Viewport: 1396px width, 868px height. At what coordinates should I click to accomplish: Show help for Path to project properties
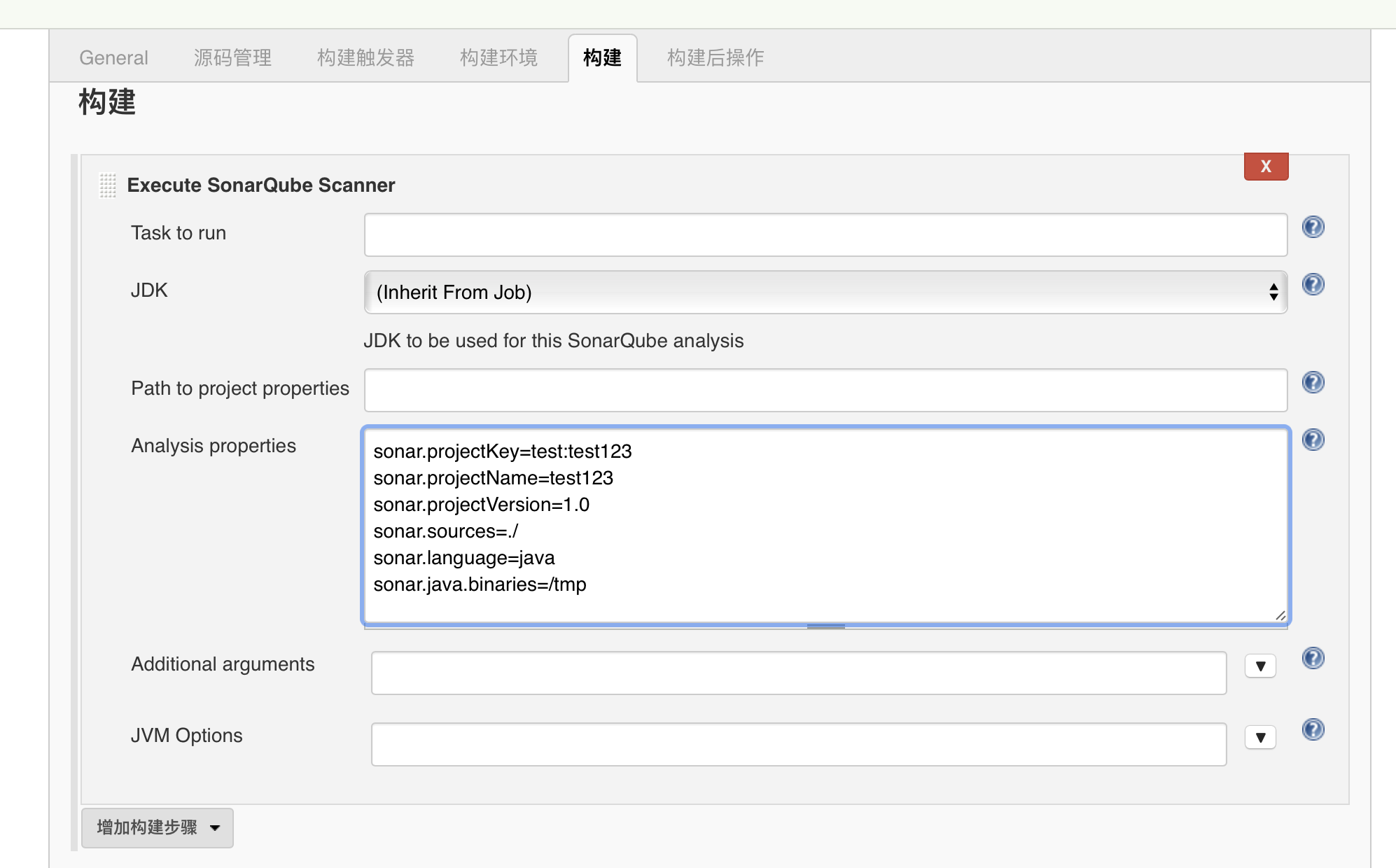[x=1313, y=382]
